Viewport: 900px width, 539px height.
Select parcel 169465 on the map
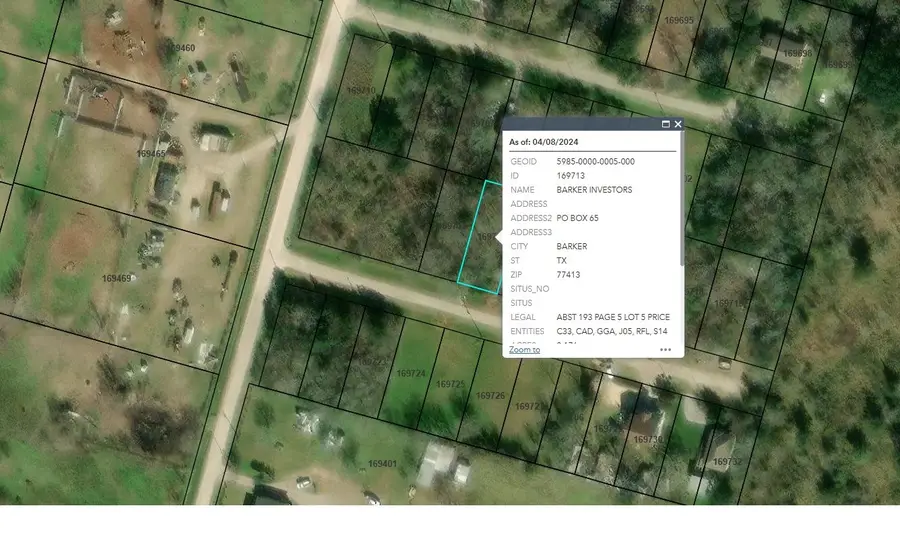(150, 154)
